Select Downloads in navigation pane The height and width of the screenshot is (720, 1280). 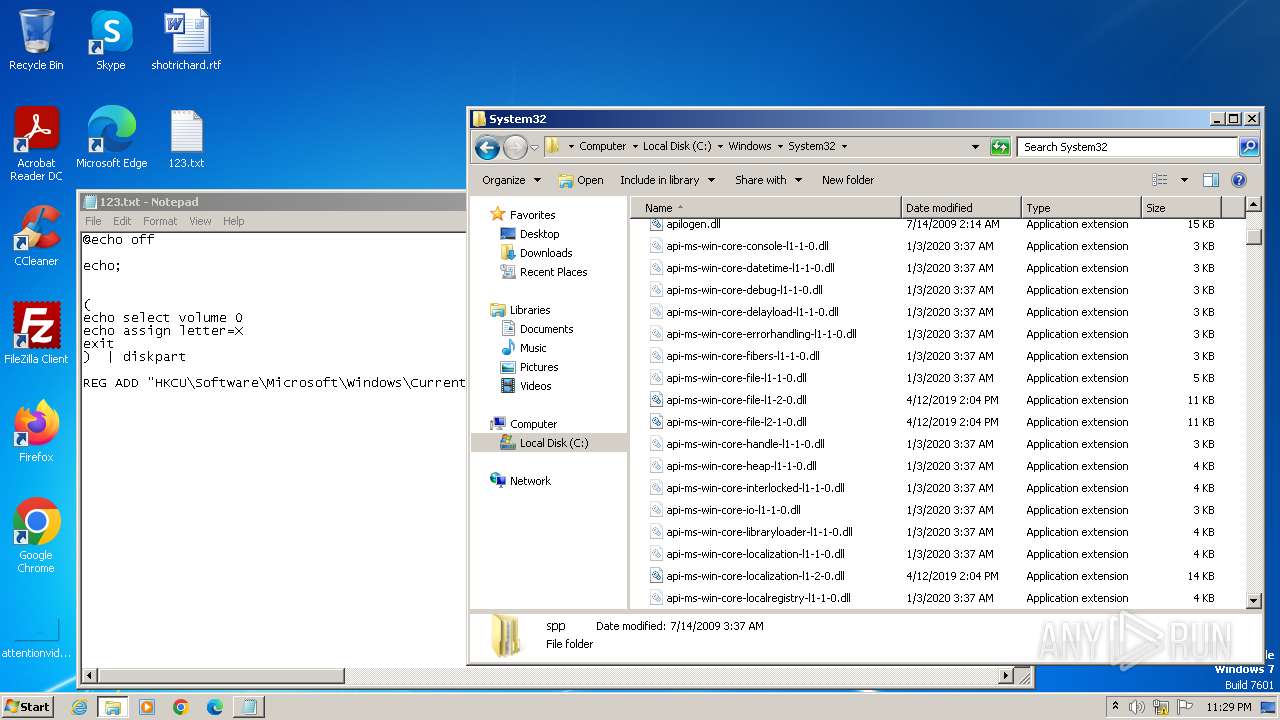pyautogui.click(x=545, y=253)
